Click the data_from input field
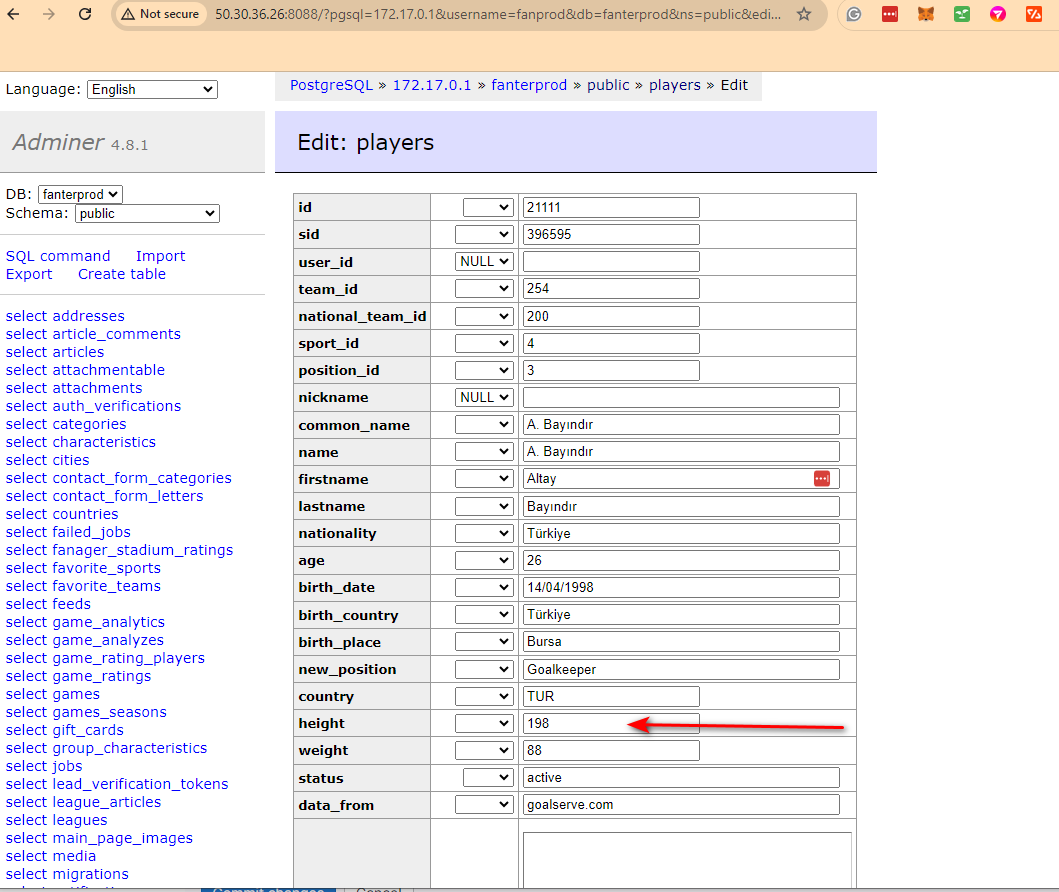 coord(681,804)
